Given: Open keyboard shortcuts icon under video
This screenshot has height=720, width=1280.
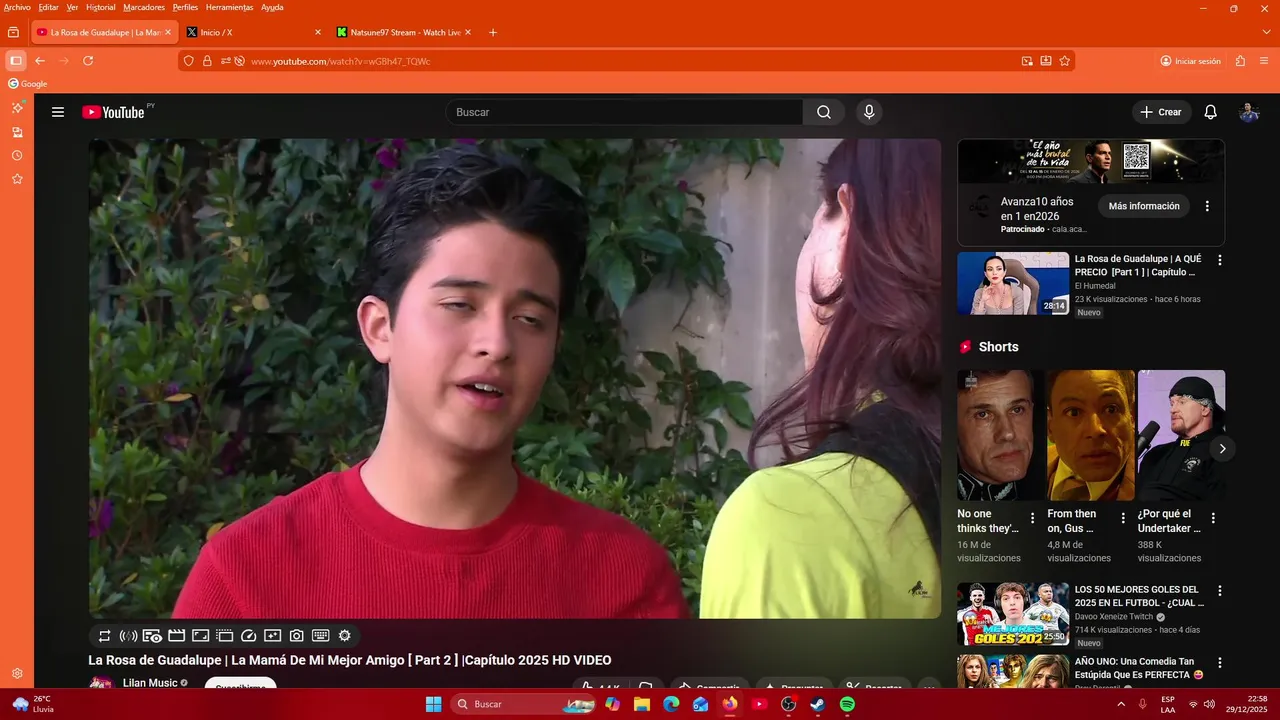Looking at the screenshot, I should pyautogui.click(x=321, y=636).
